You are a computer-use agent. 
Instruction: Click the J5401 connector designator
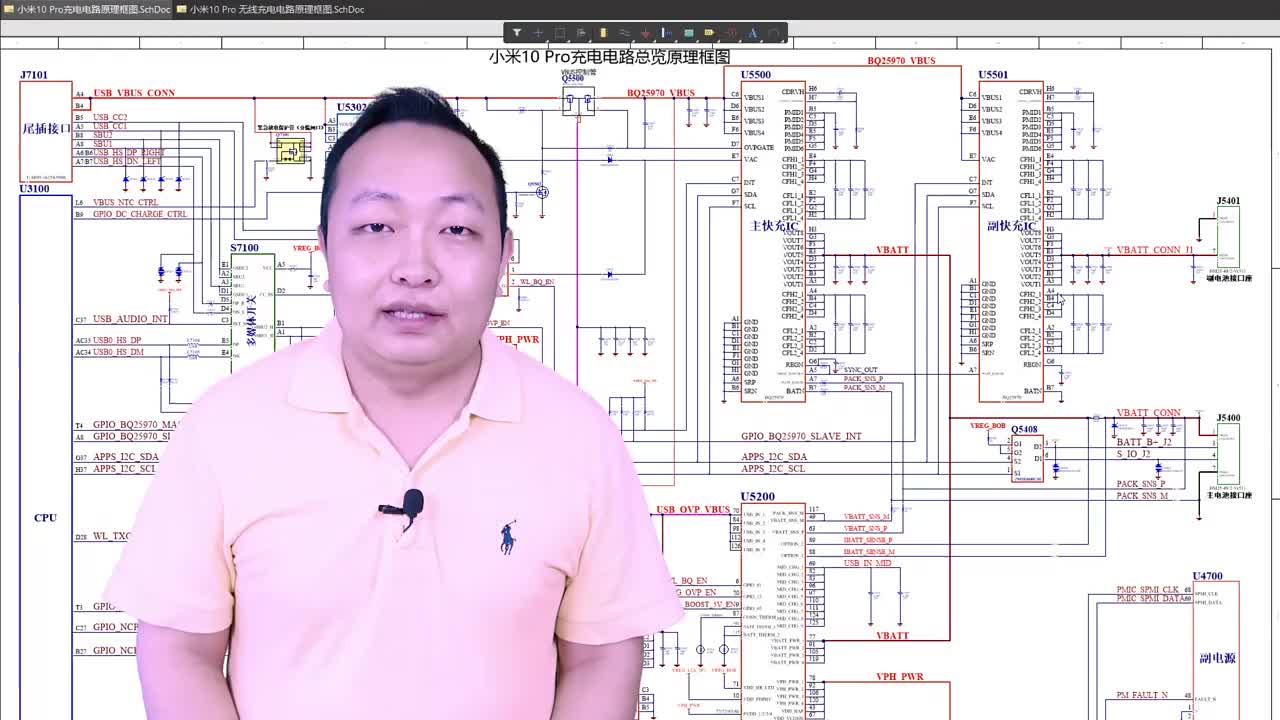(1228, 201)
